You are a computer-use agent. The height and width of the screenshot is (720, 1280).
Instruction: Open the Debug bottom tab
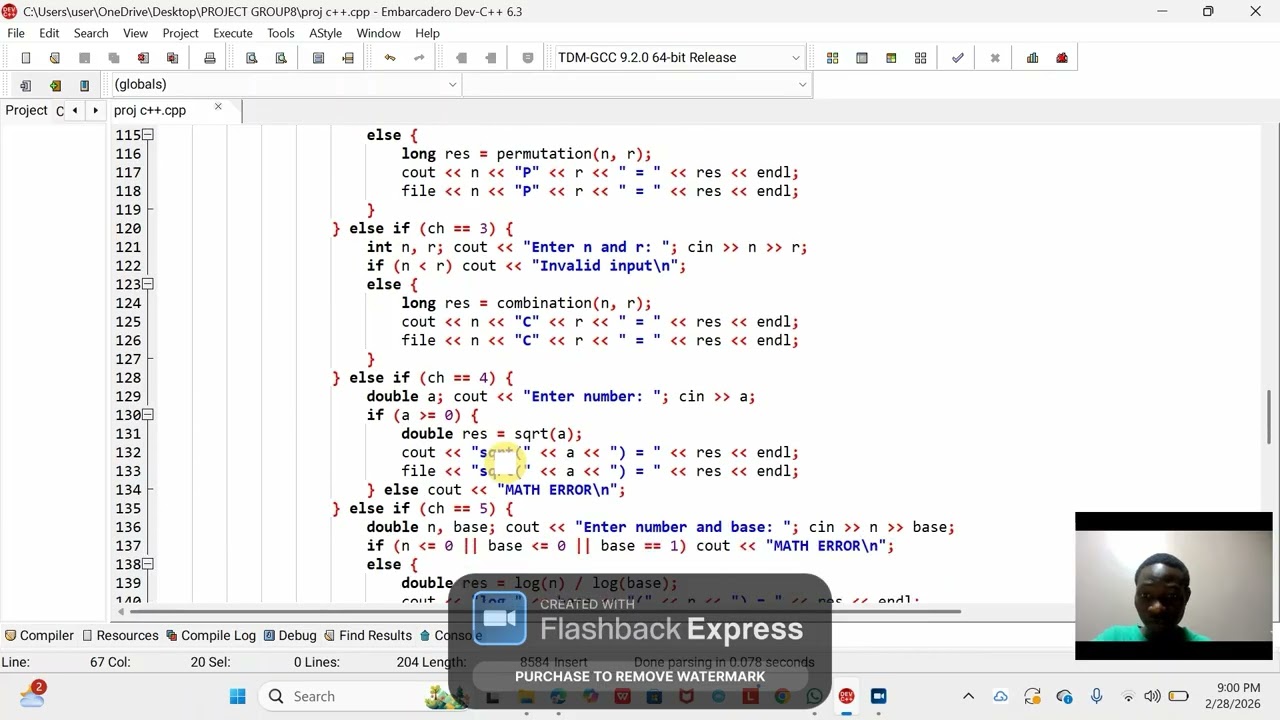[290, 635]
